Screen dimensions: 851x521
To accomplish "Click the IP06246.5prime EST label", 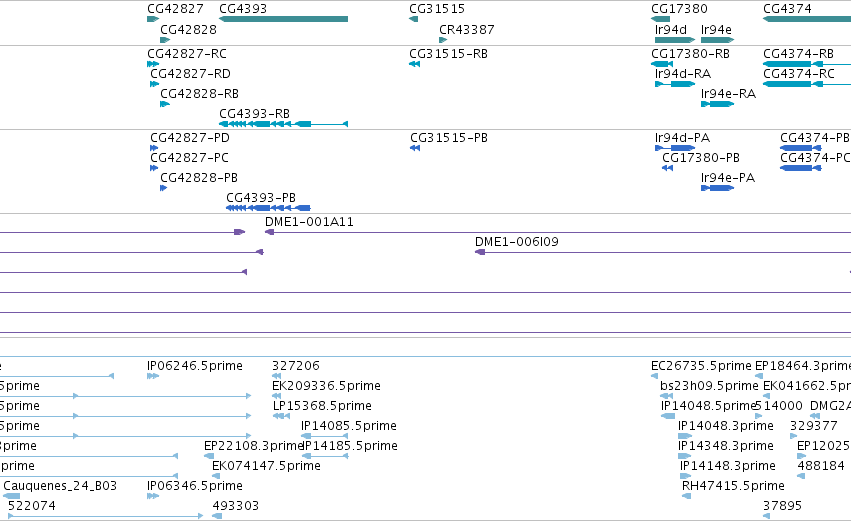I will pyautogui.click(x=195, y=366).
